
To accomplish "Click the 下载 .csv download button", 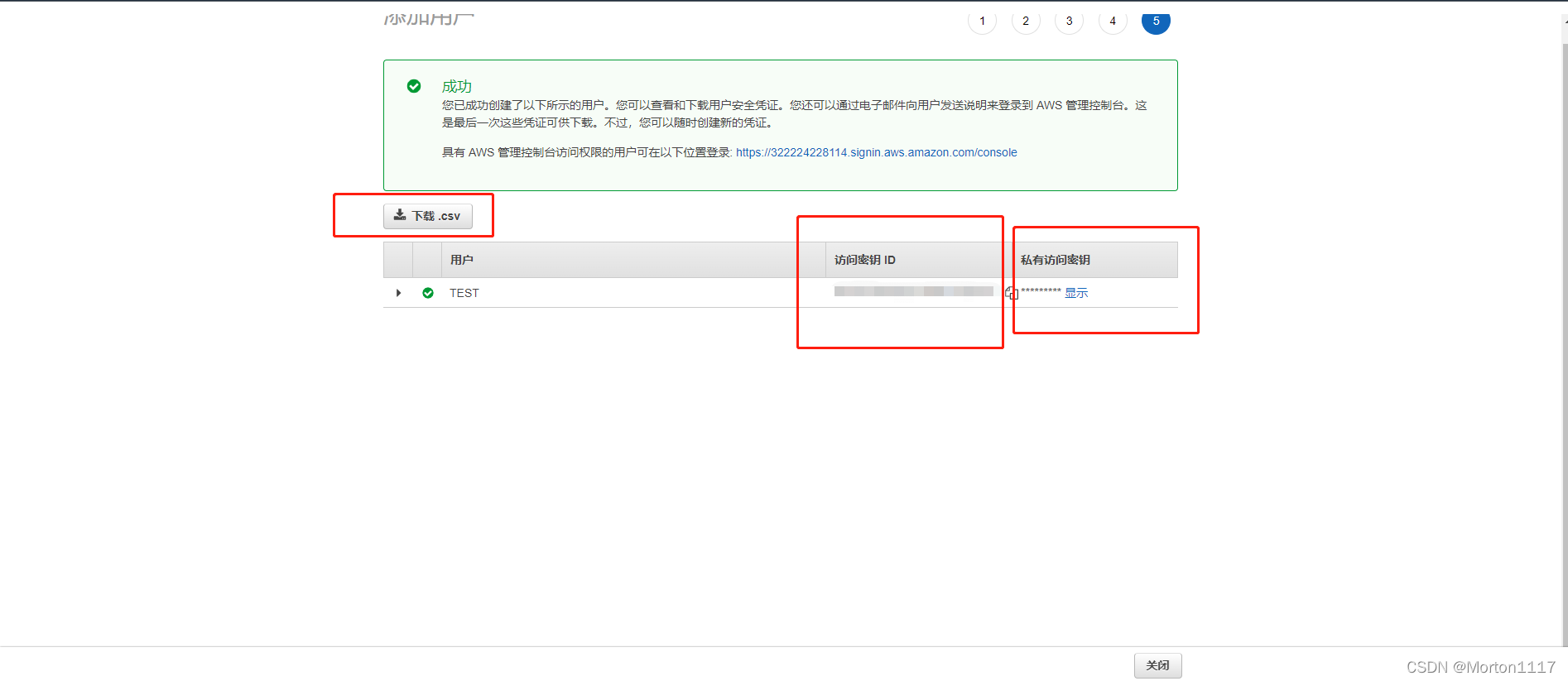I will [x=428, y=216].
